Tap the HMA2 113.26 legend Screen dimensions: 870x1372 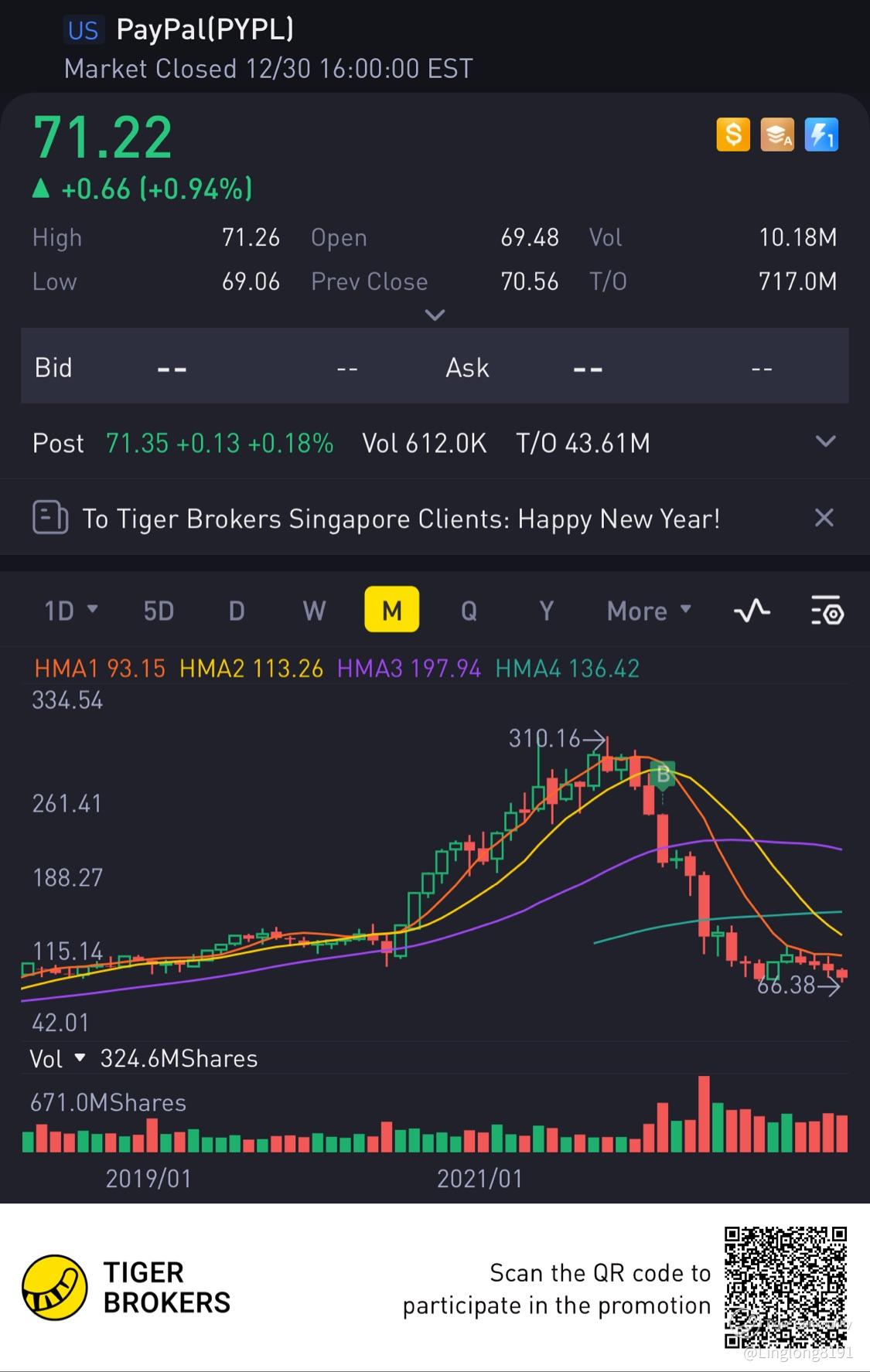point(251,669)
